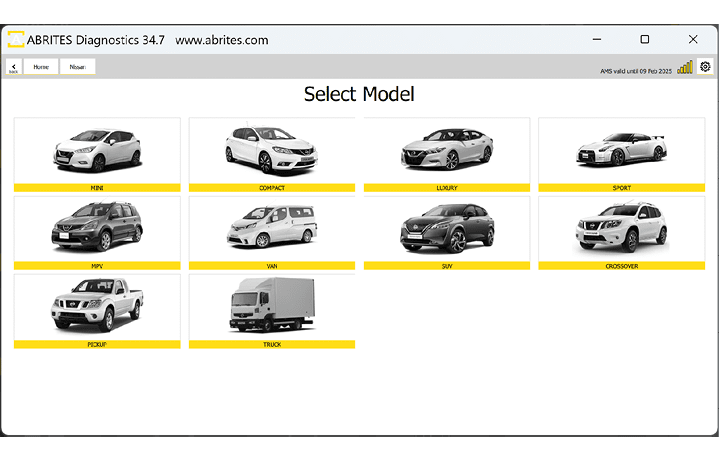Click the back arrow button
Viewport: 719px width, 461px height.
pos(14,67)
